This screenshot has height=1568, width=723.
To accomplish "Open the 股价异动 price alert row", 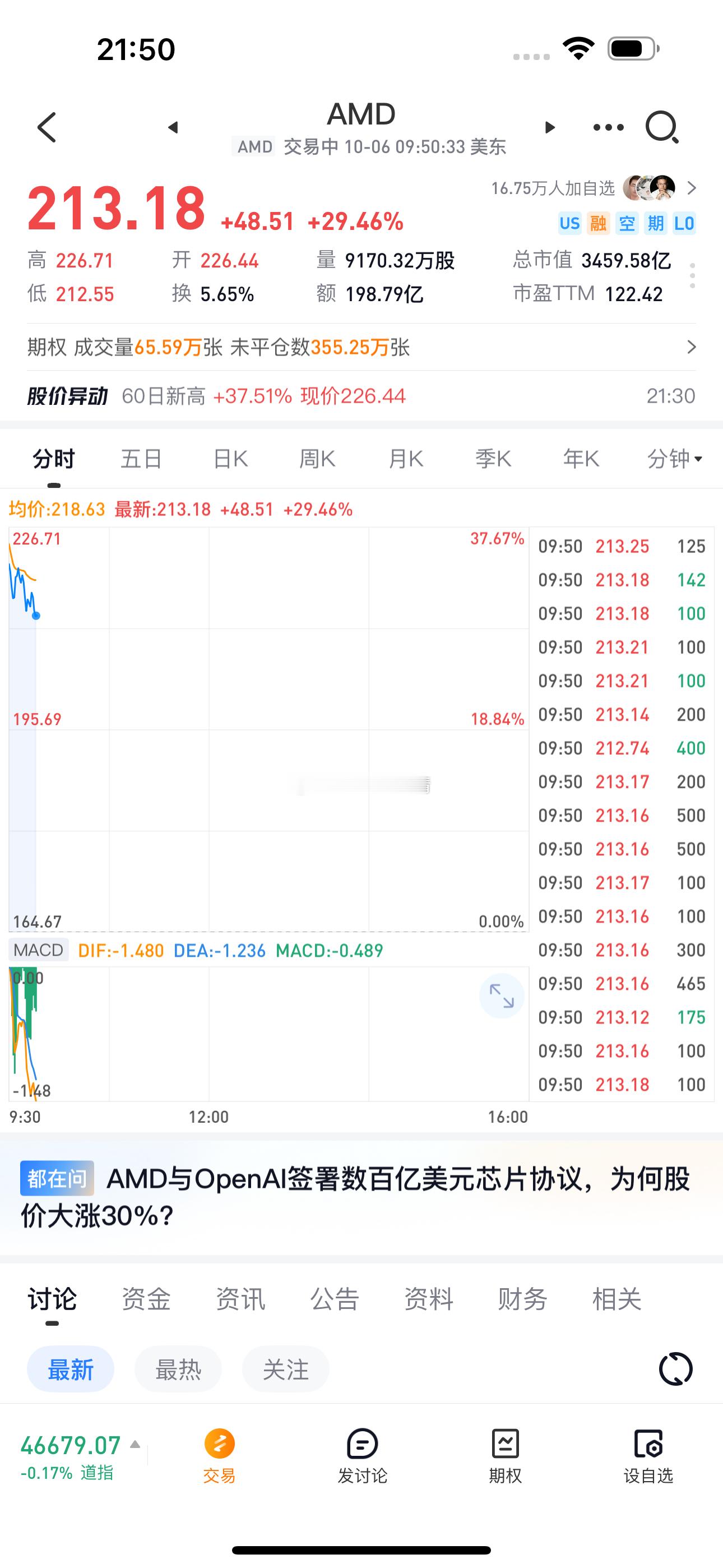I will 361,396.
